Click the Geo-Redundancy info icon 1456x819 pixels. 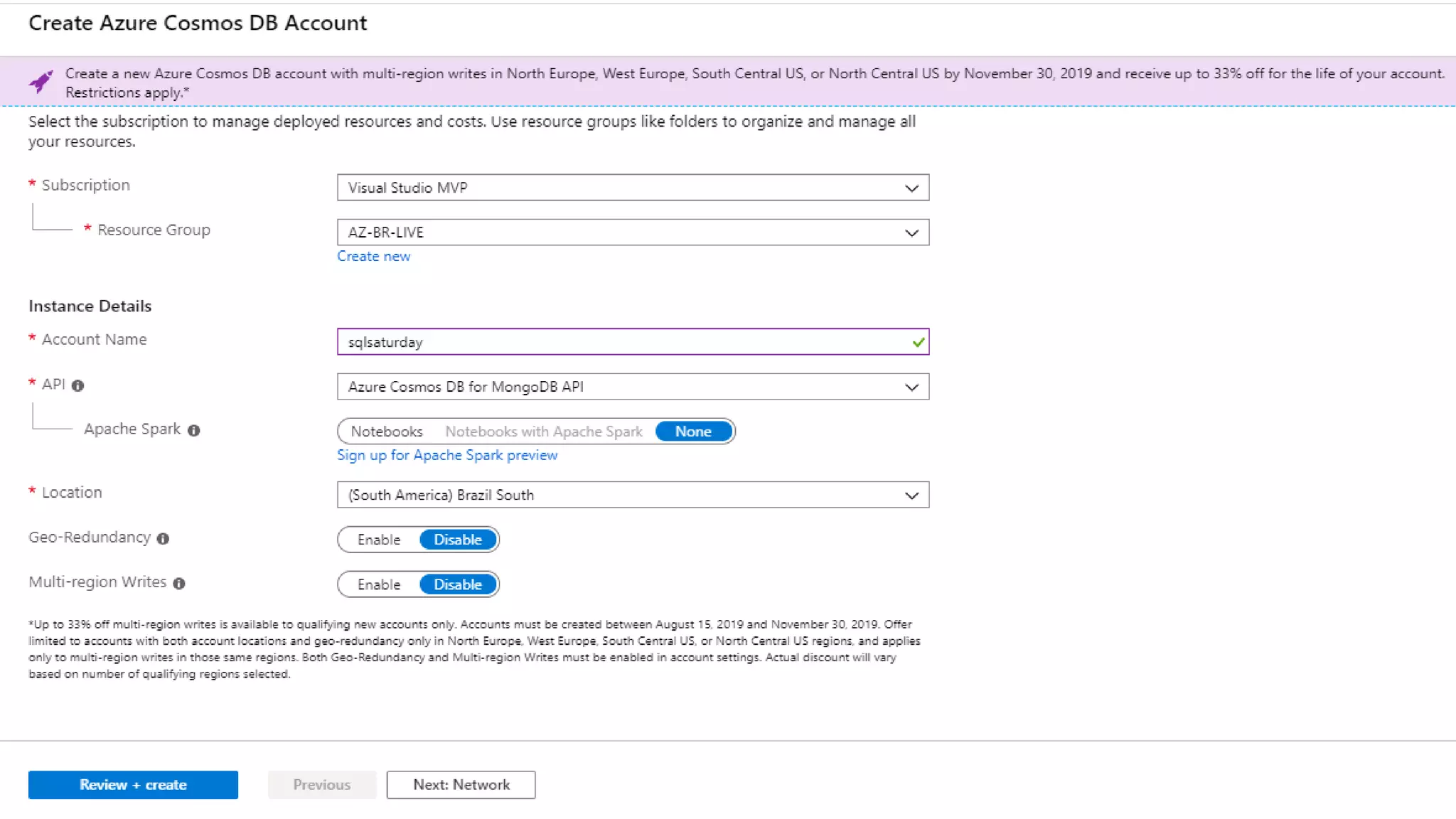click(x=163, y=539)
